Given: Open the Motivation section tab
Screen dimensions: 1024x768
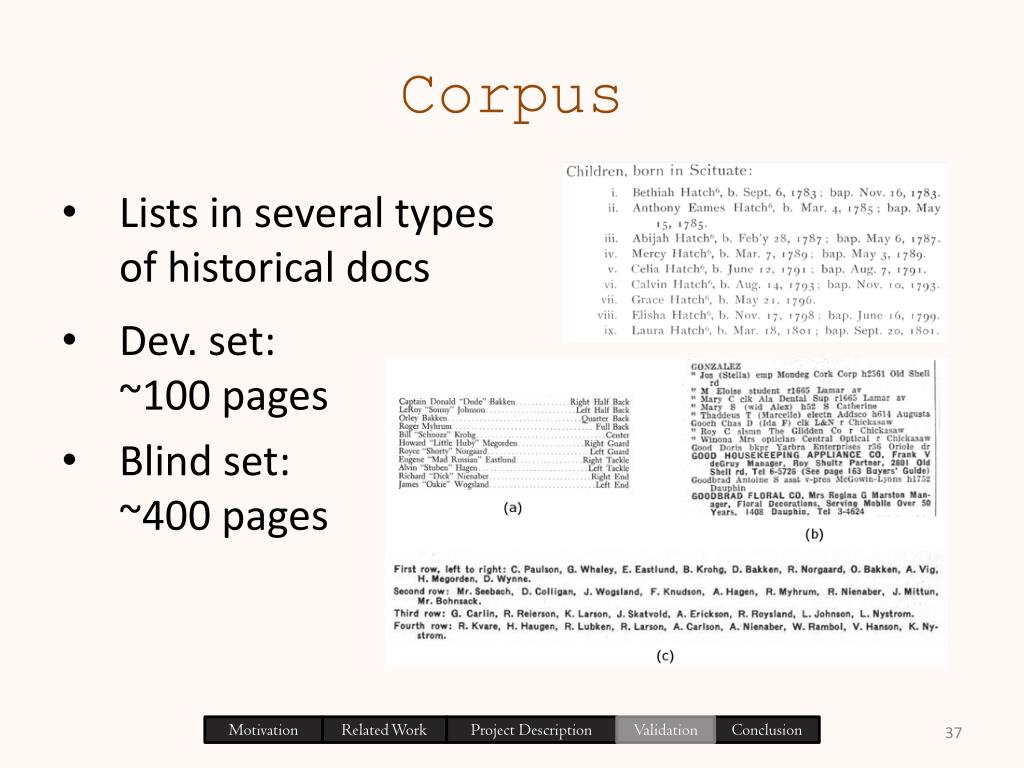Looking at the screenshot, I should [263, 729].
